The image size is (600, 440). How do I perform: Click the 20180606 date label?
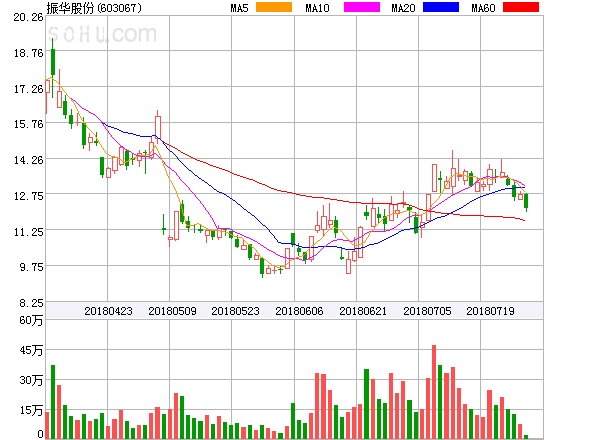299,311
